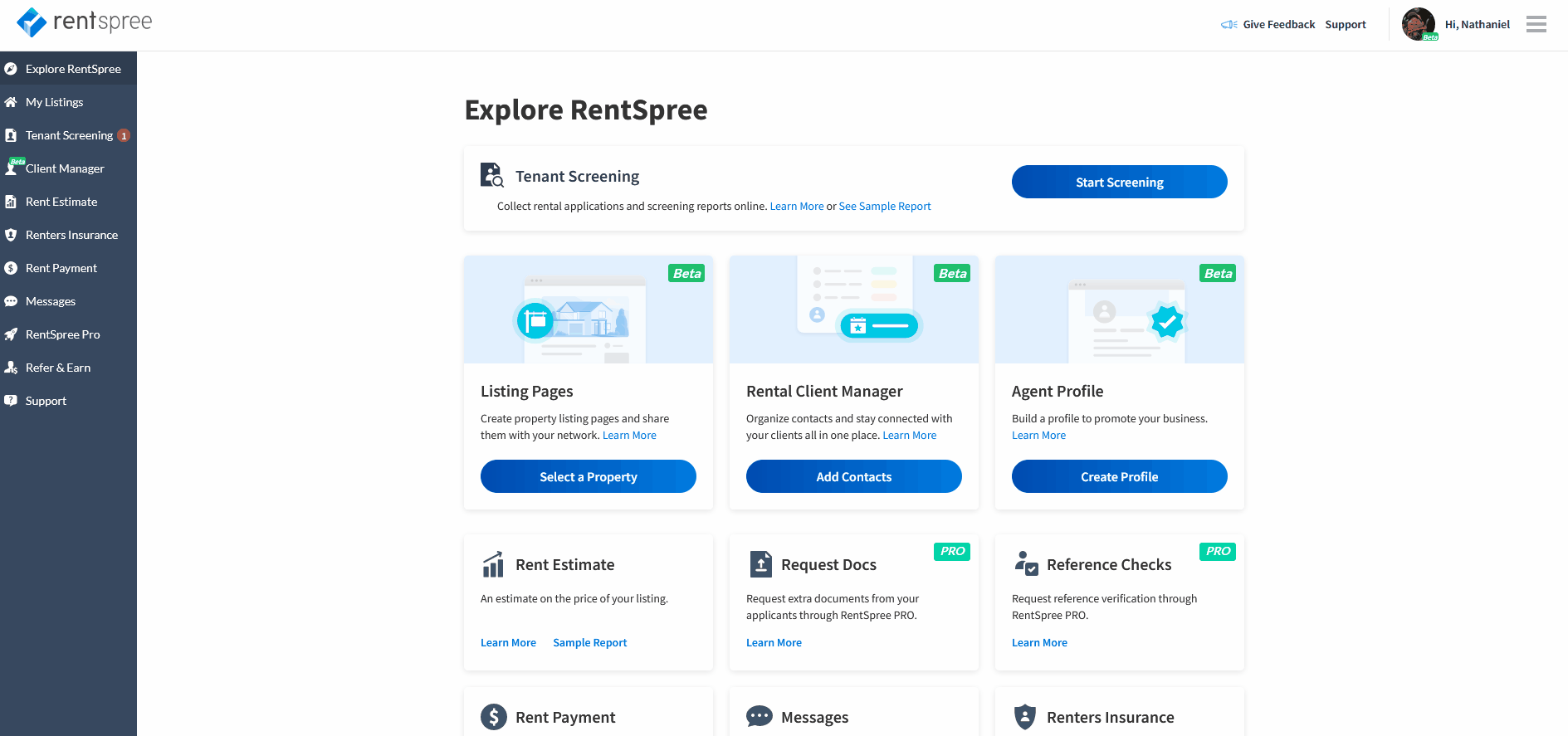Open Explore RentSpree in sidebar
The height and width of the screenshot is (736, 1568).
coord(68,69)
